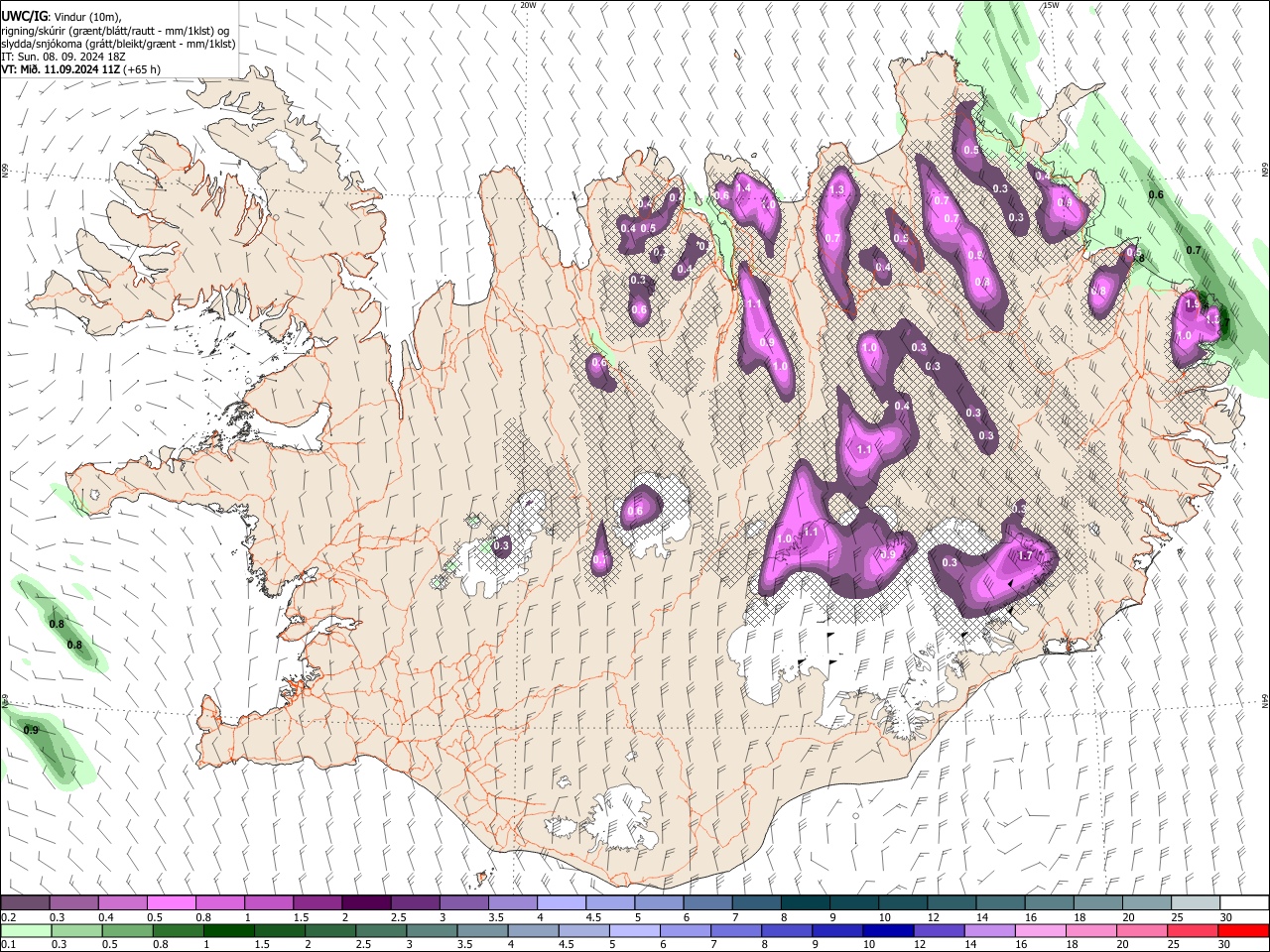1270x952 pixels.
Task: Pick the bright red bottom-row swatch labeled 30
Action: click(1242, 930)
